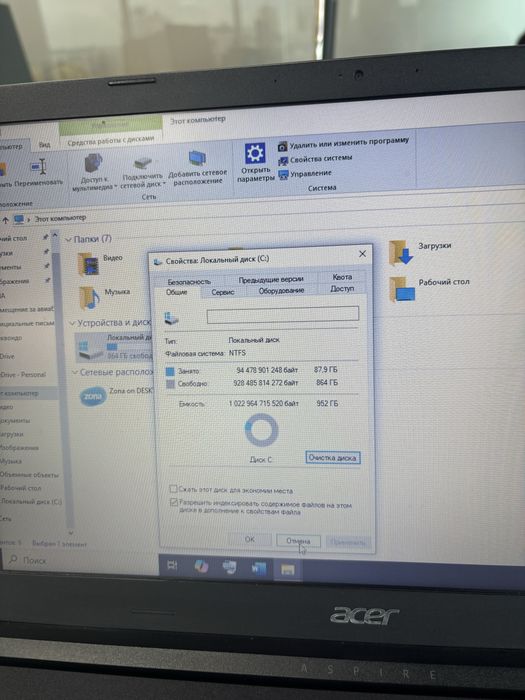Open the Videos (Видео) folder icon

tap(88, 263)
